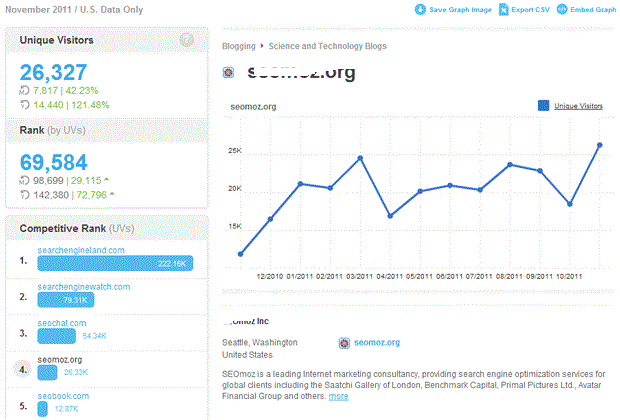
Task: Click the Save Graph Image link text
Action: point(460,10)
